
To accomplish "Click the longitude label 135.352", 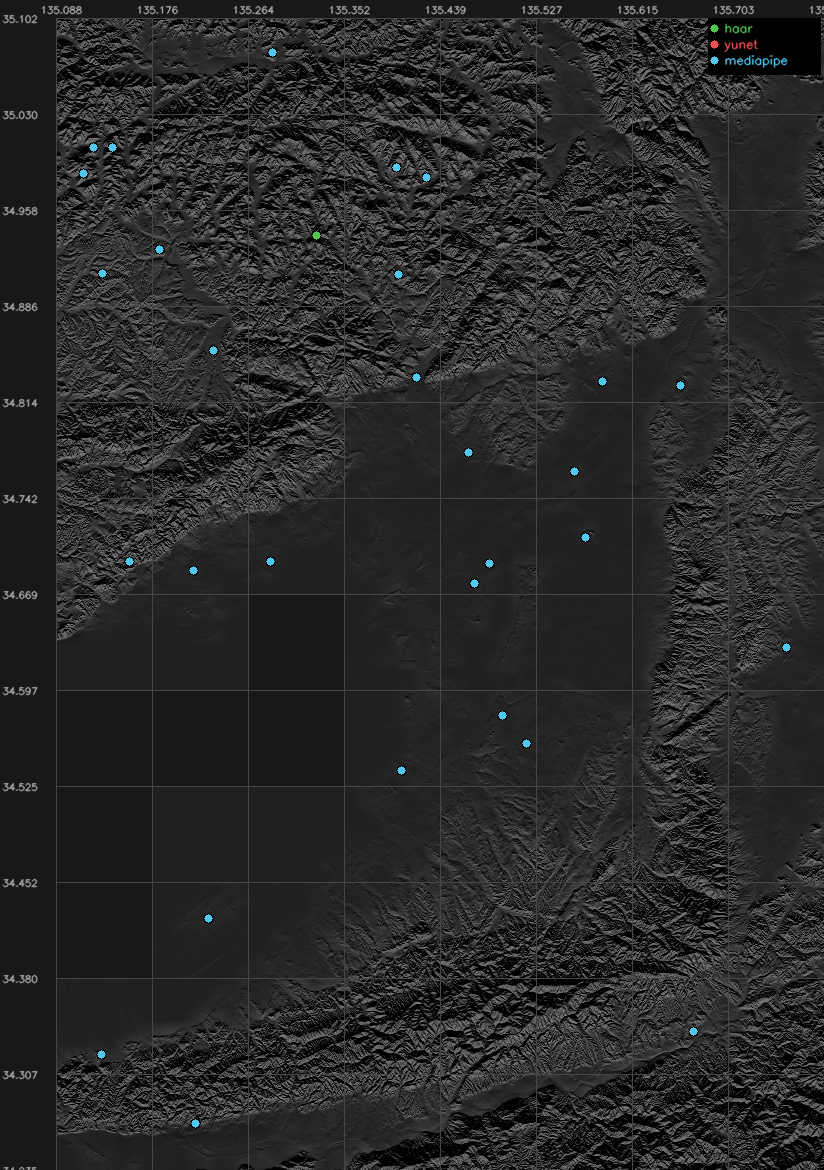I will tap(349, 10).
